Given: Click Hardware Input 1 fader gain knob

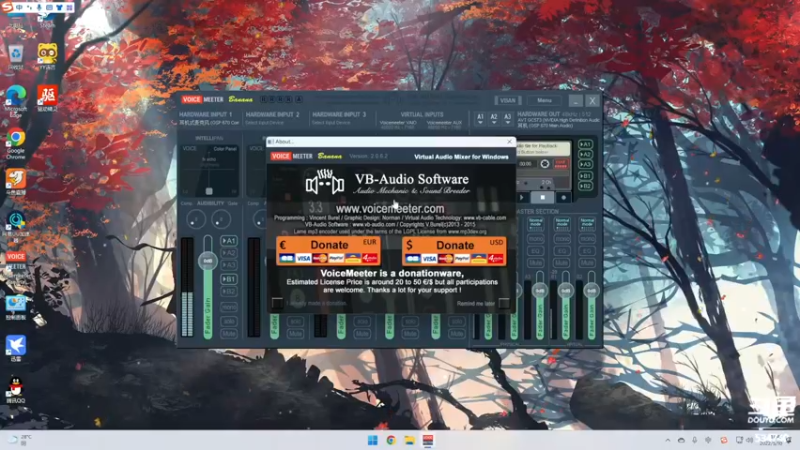Looking at the screenshot, I should pyautogui.click(x=208, y=261).
